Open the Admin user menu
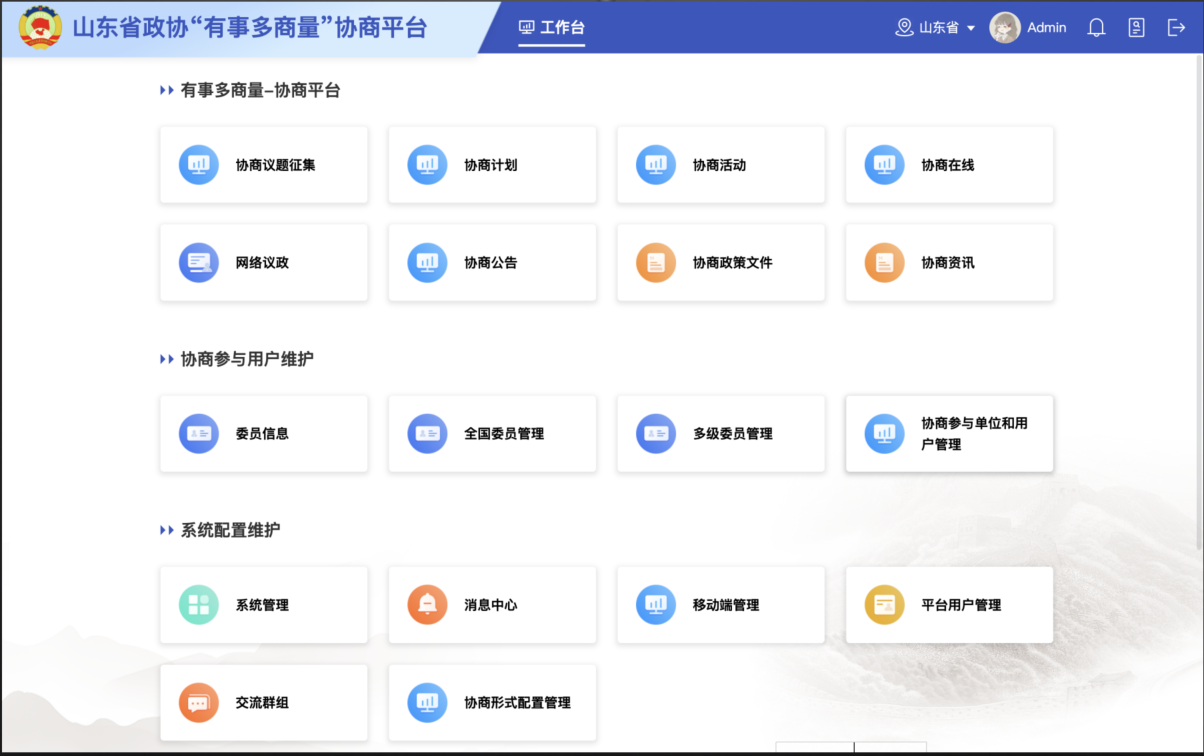Image resolution: width=1204 pixels, height=756 pixels. click(x=1046, y=28)
